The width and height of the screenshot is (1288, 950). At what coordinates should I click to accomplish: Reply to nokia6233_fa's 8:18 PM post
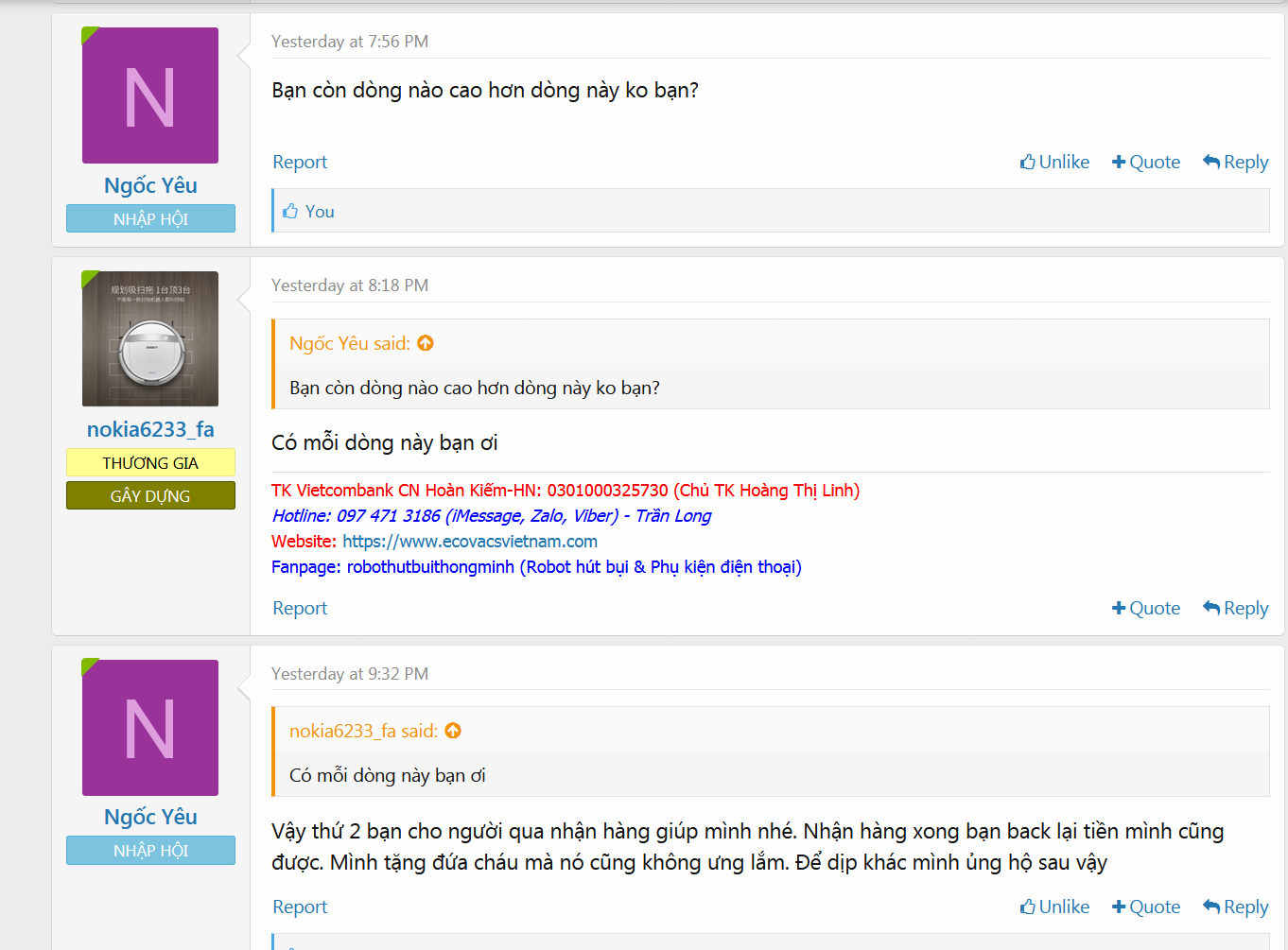(1236, 608)
